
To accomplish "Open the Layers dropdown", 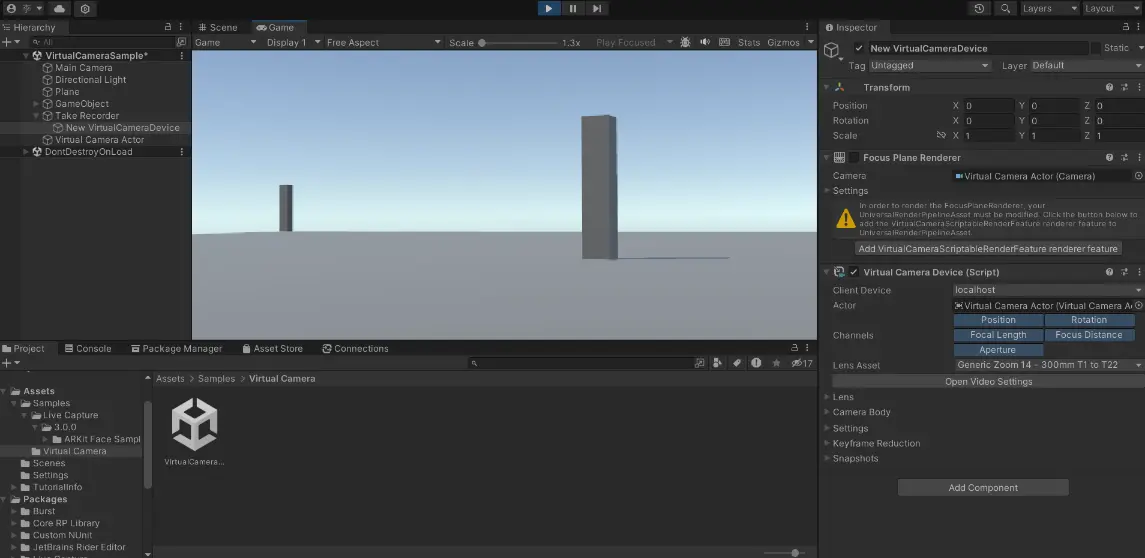I will 1049,9.
